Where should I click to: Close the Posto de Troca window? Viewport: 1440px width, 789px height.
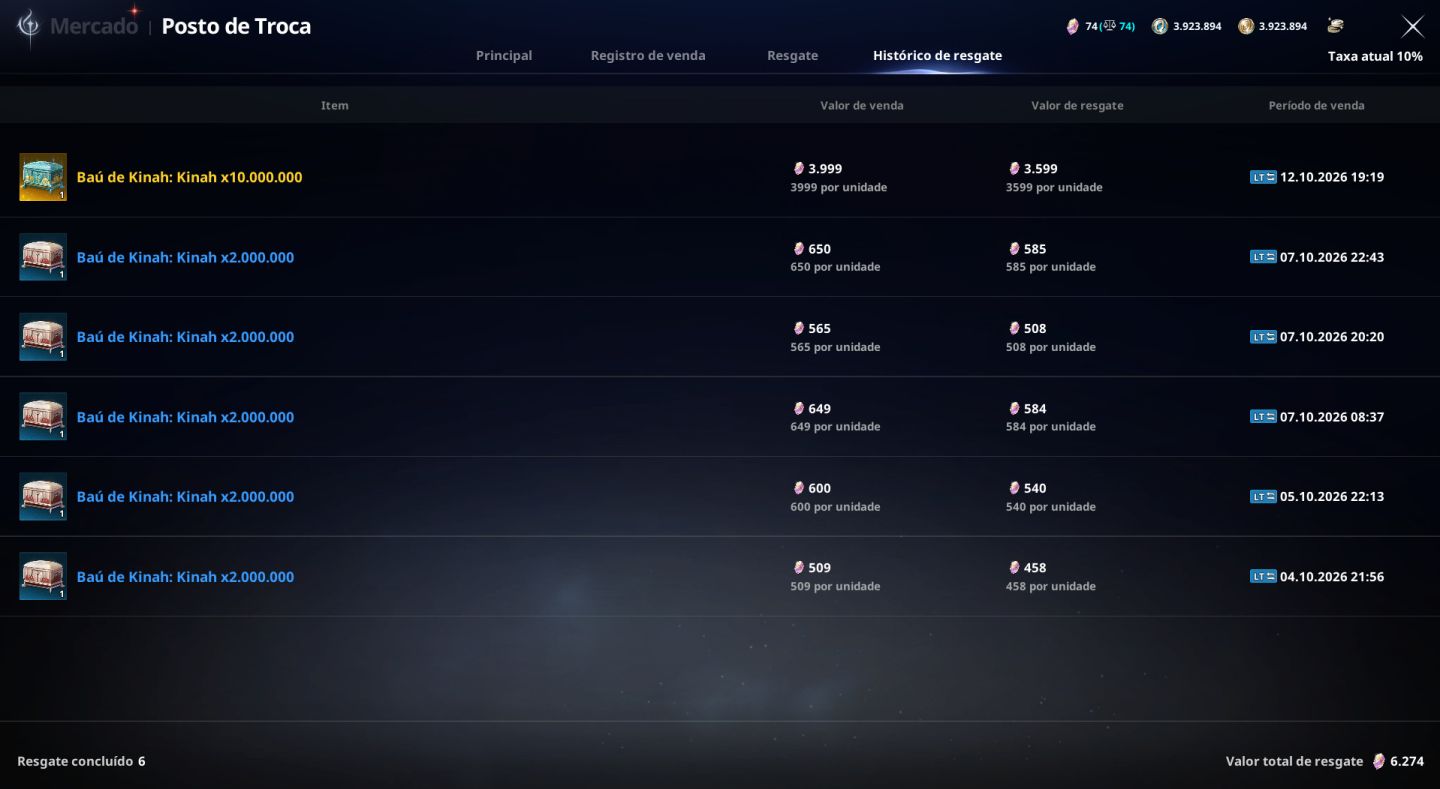[x=1412, y=27]
